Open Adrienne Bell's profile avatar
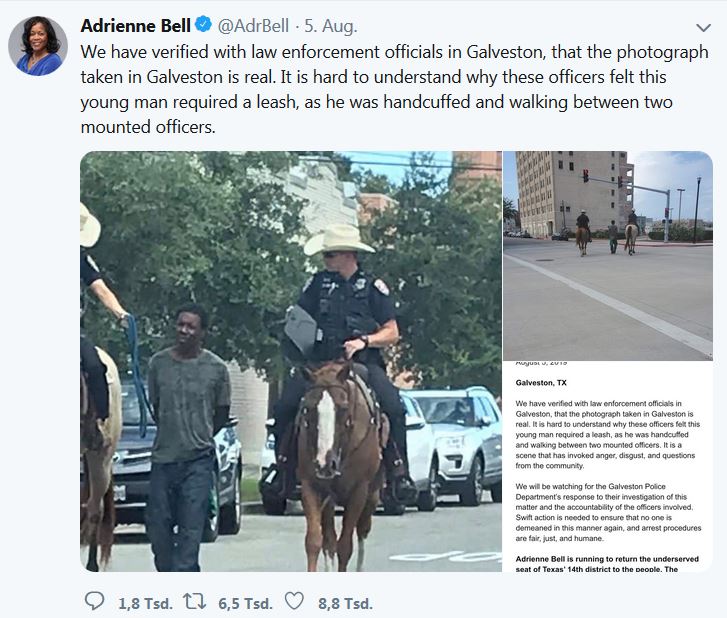Image resolution: width=727 pixels, height=618 pixels. tap(38, 46)
